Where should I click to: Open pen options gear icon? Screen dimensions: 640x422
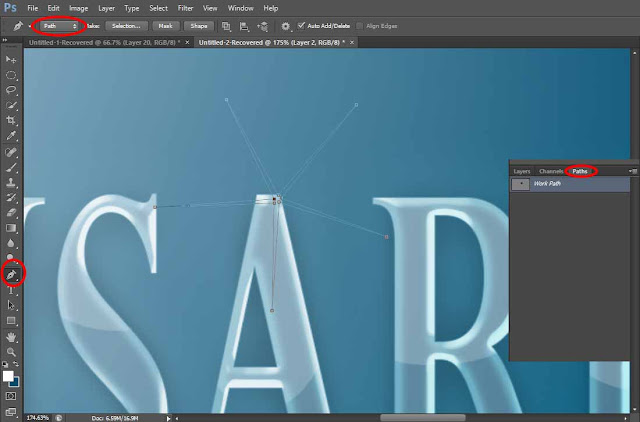coord(285,27)
